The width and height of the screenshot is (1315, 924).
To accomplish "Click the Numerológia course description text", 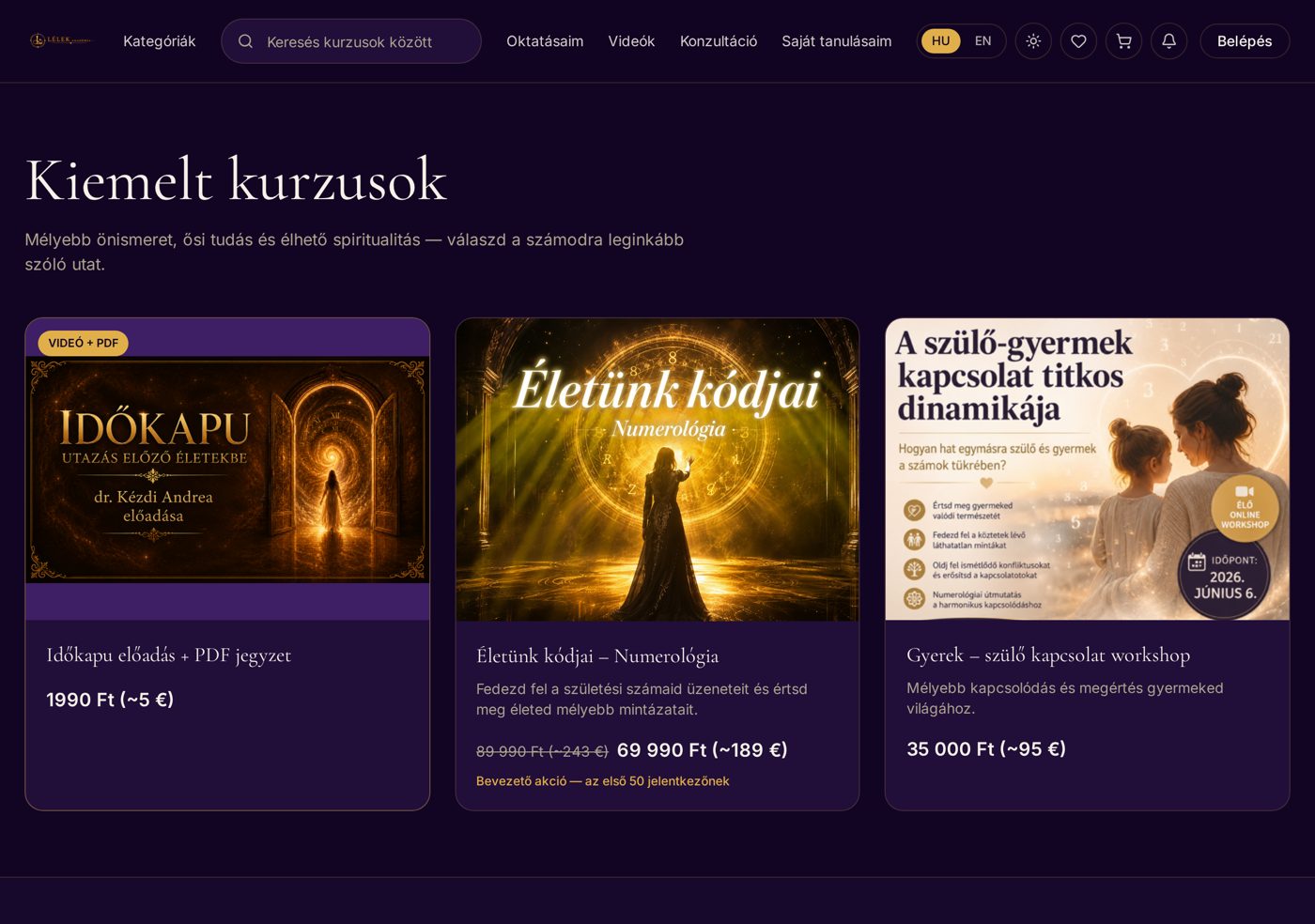I will [x=642, y=700].
